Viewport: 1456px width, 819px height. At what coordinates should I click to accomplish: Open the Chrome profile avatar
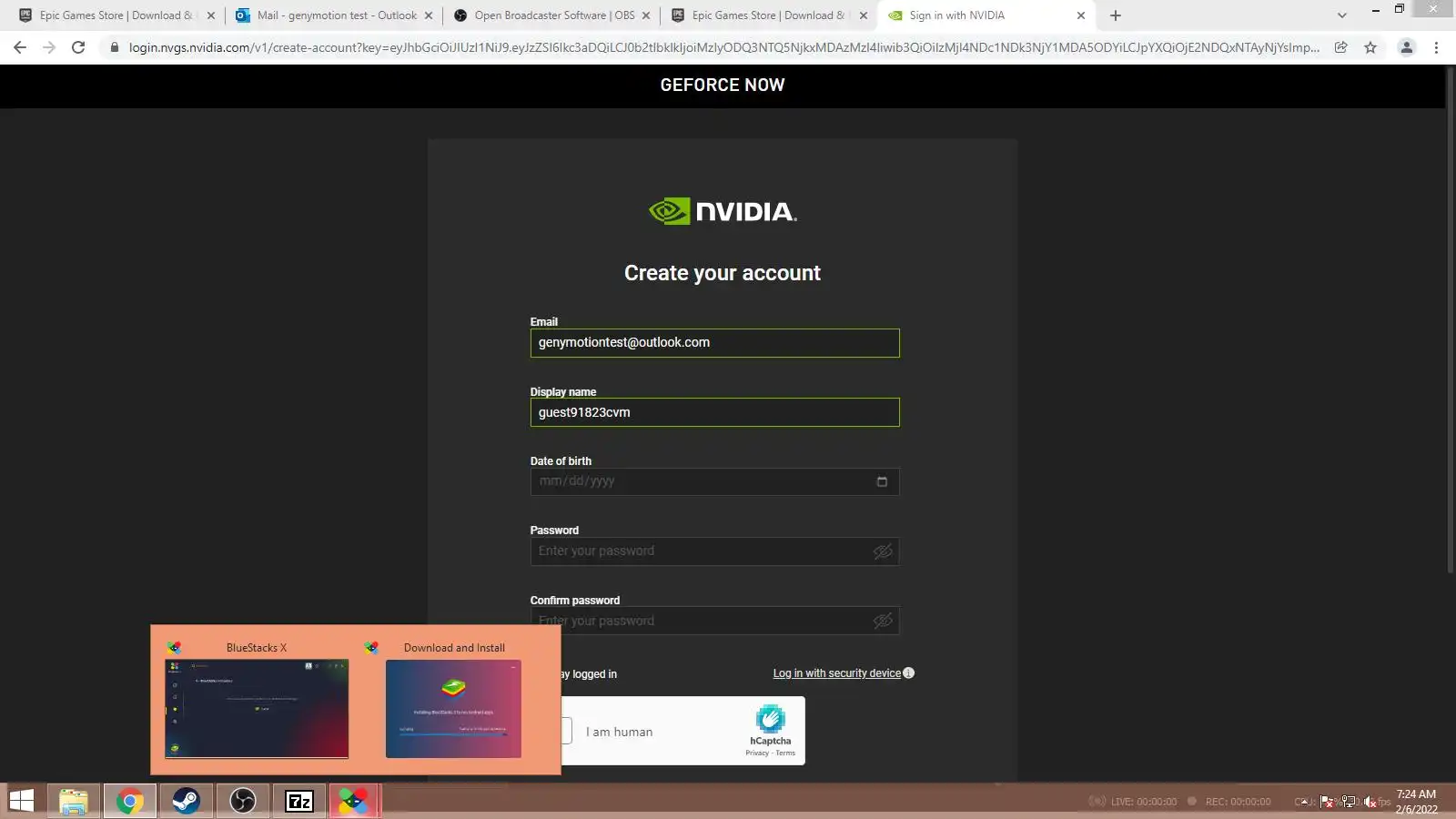(x=1406, y=47)
